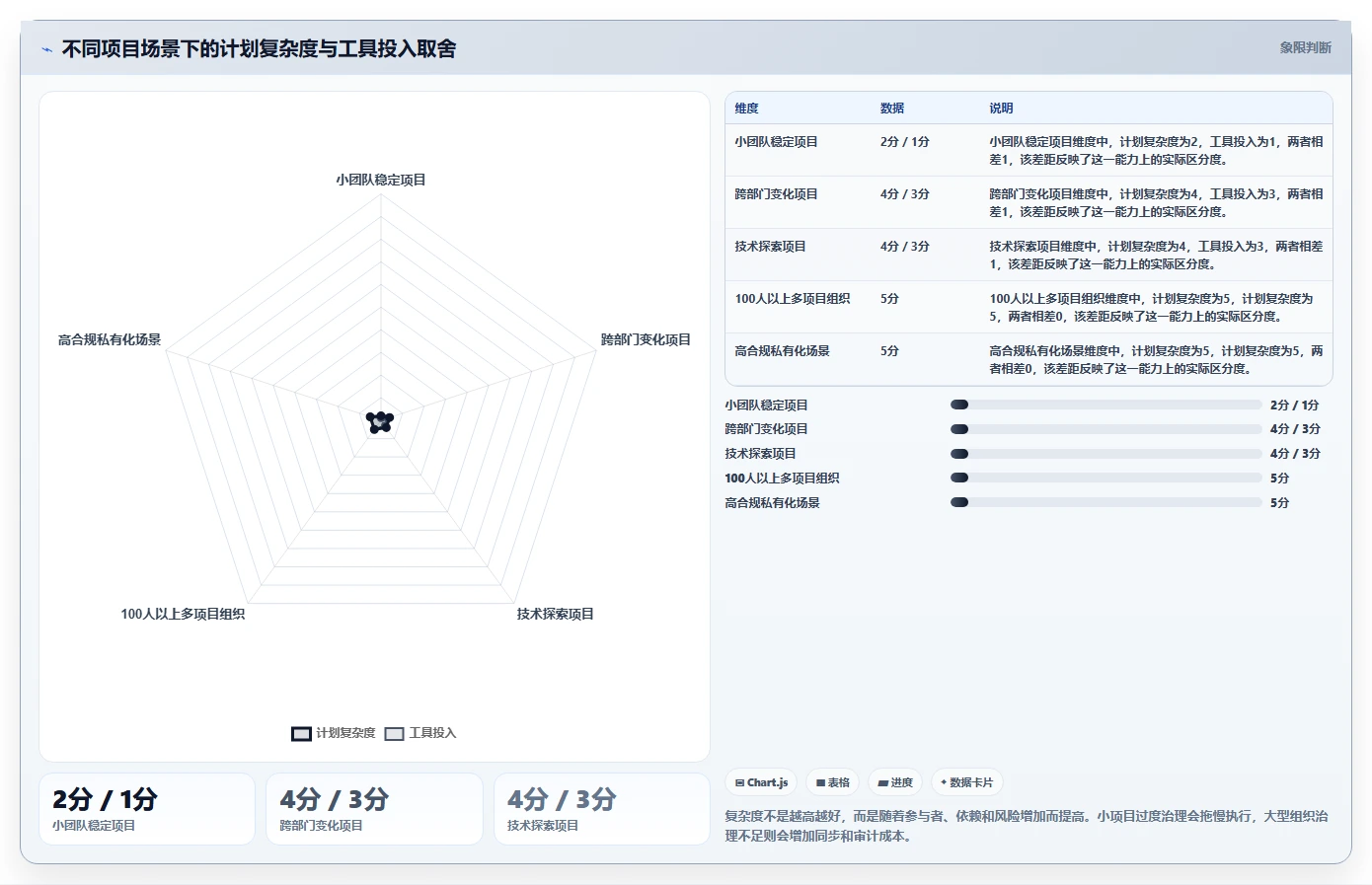The height and width of the screenshot is (885, 1372).
Task: Click the blue icon beside the page title
Action: (46, 49)
